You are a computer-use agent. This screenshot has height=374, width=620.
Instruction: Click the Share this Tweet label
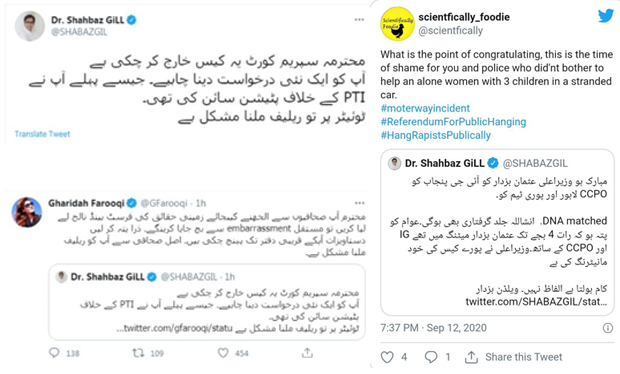[524, 357]
